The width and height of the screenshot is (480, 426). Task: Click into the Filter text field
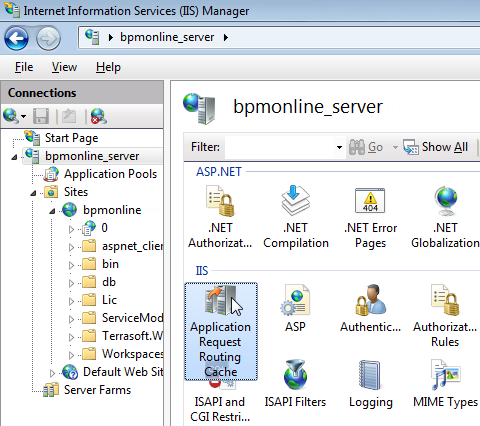280,147
